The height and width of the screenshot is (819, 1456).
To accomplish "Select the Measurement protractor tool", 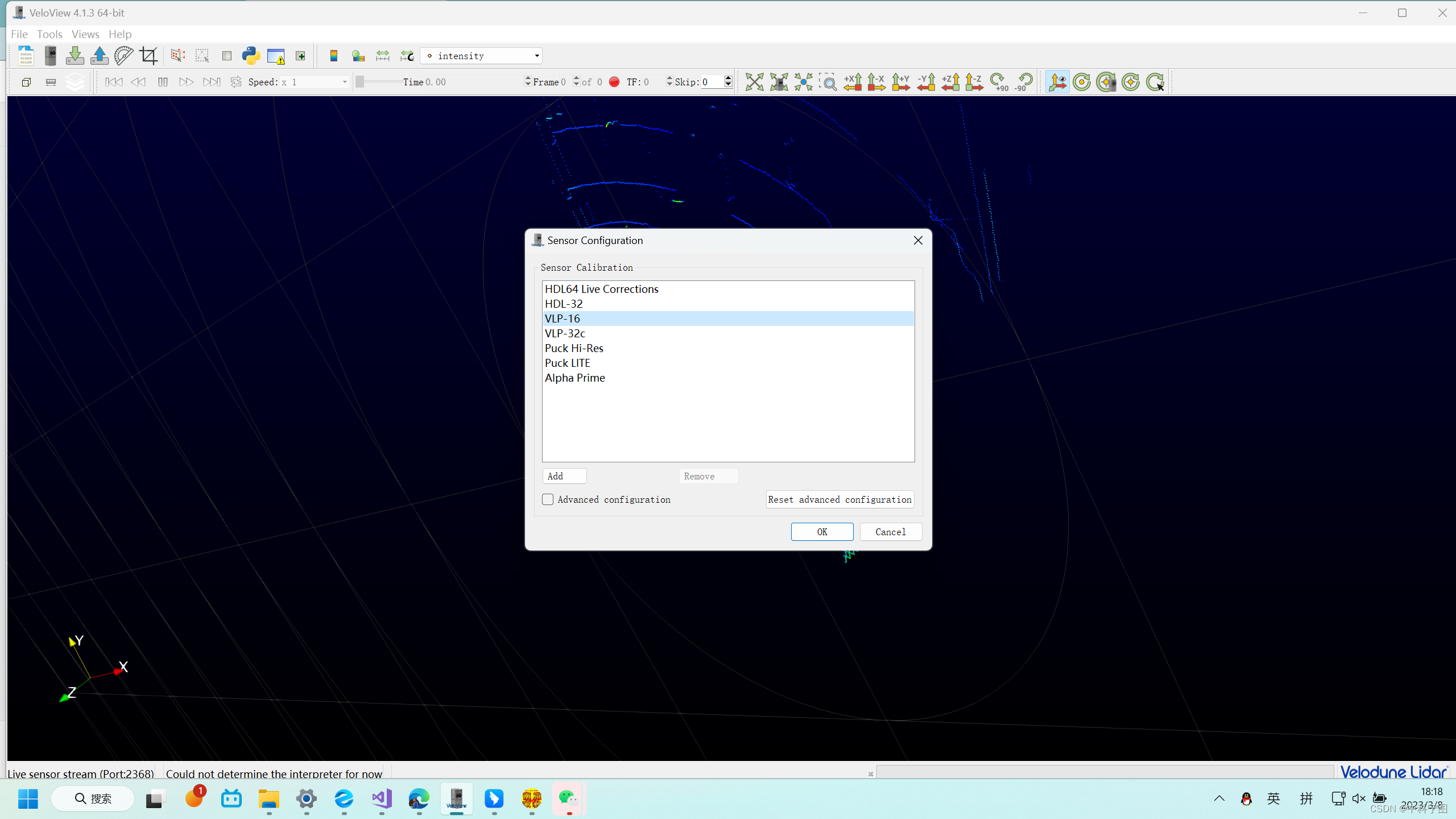I will [x=123, y=55].
